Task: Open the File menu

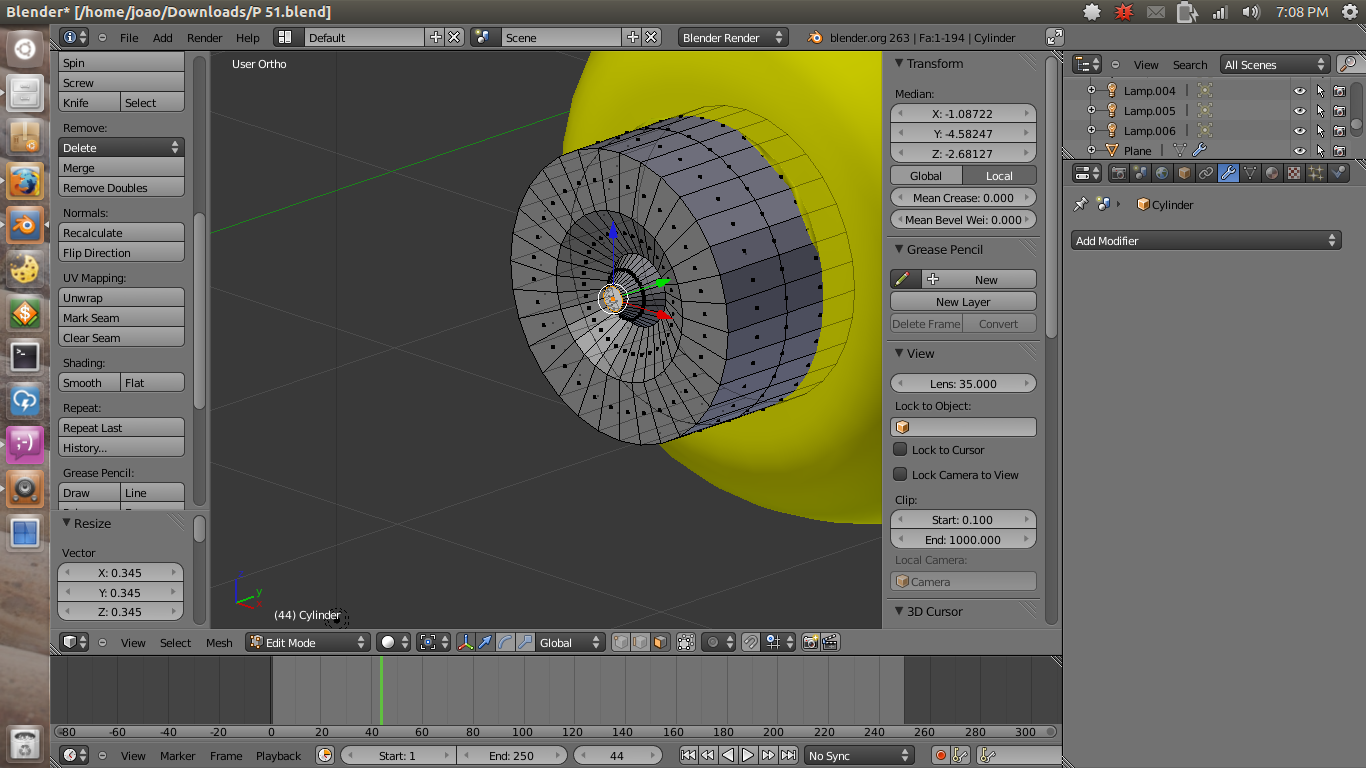Action: click(129, 38)
